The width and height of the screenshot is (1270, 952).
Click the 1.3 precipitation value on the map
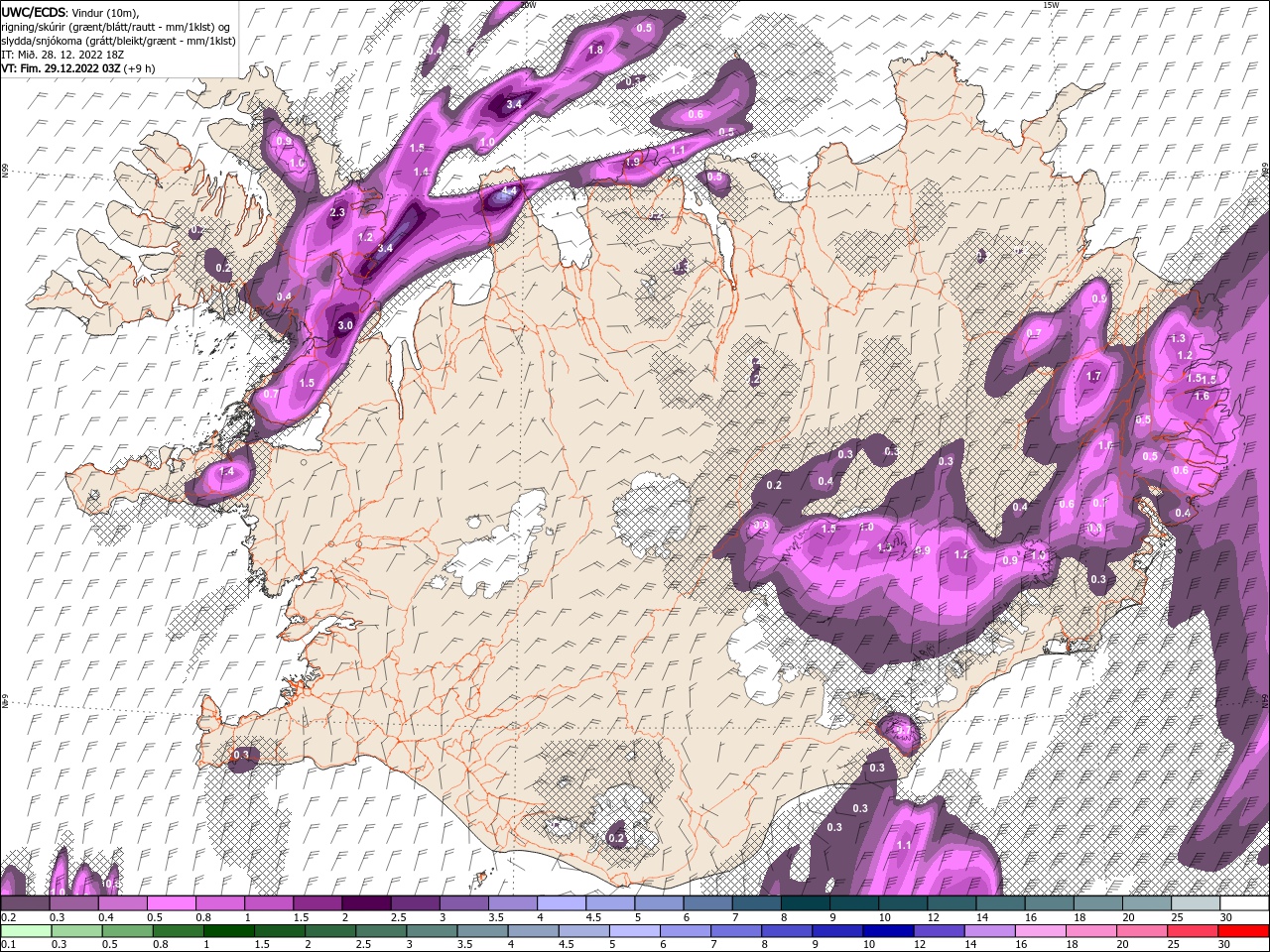coord(1179,339)
